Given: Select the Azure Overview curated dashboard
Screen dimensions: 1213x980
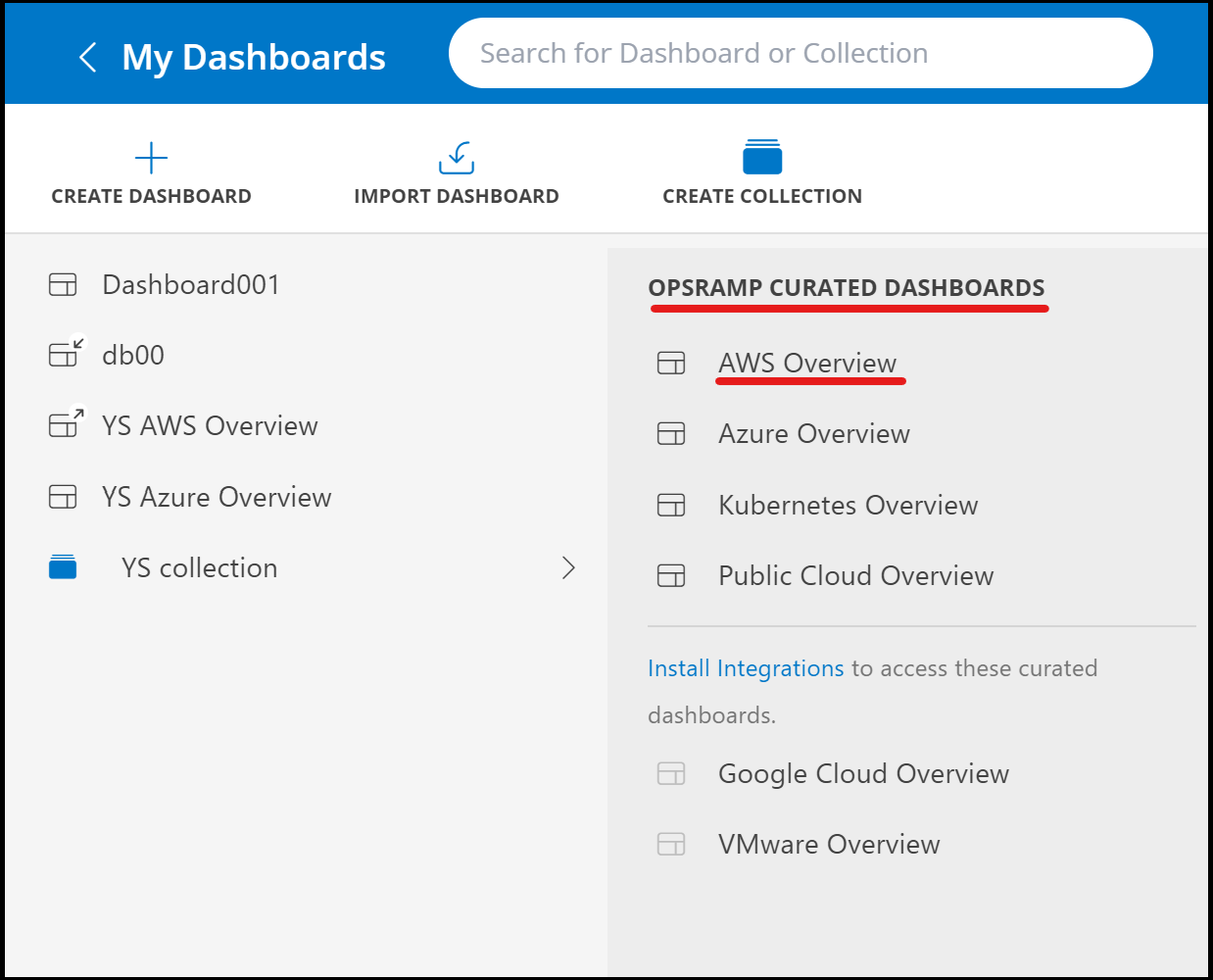Looking at the screenshot, I should coord(813,433).
